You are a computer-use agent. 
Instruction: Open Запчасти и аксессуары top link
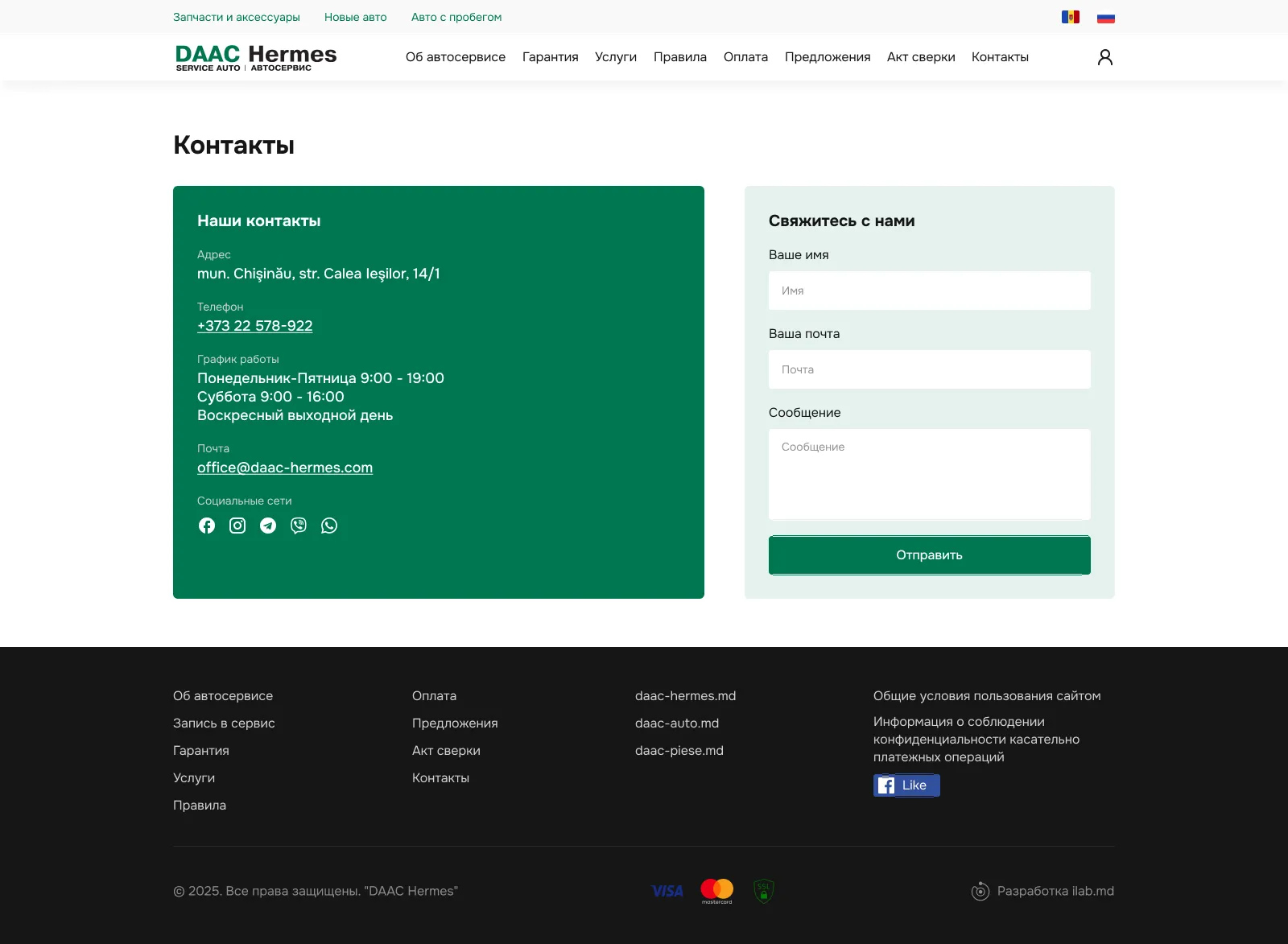point(237,17)
